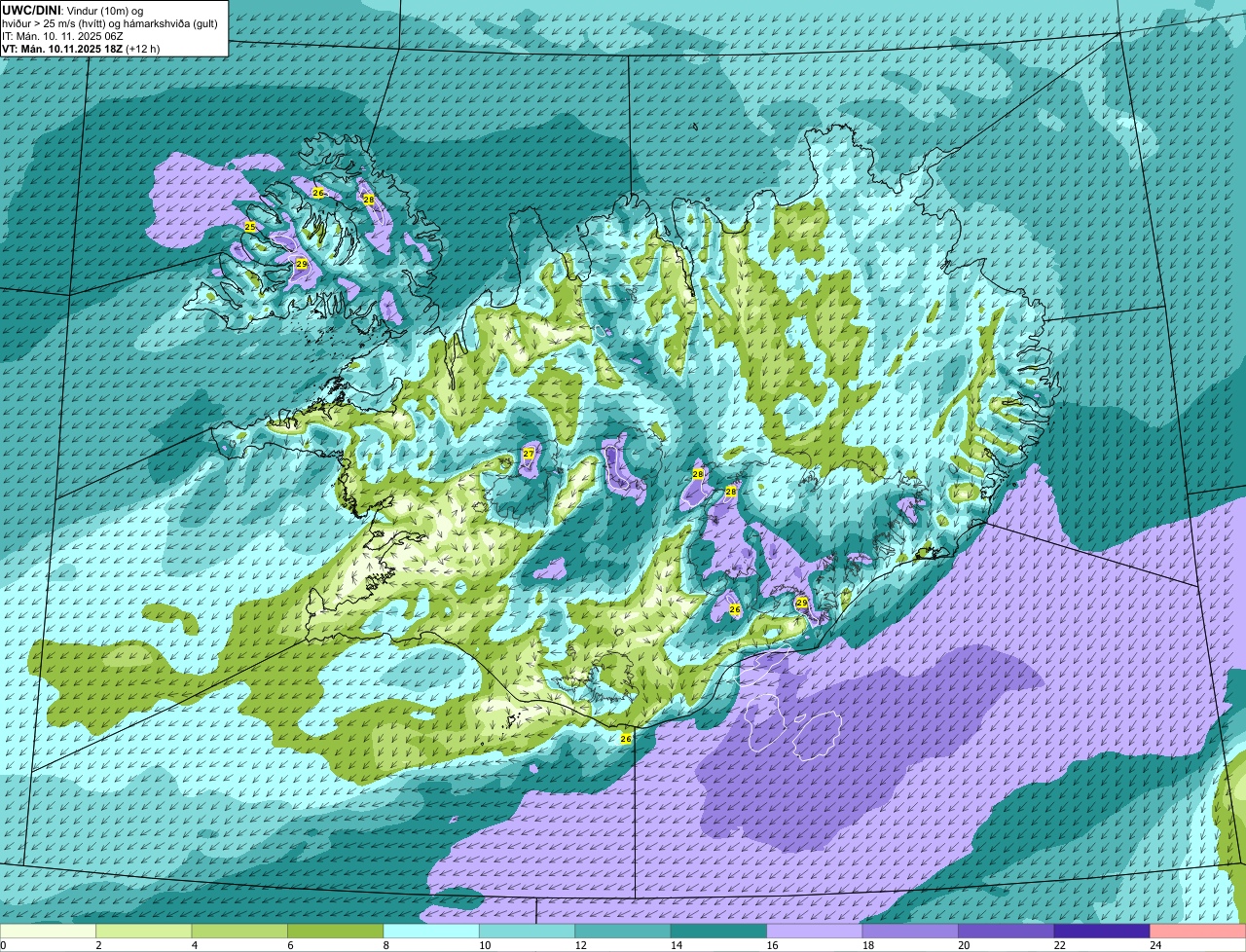Click the 26 gust label on the south coast shoreline
1246x952 pixels.
626,739
